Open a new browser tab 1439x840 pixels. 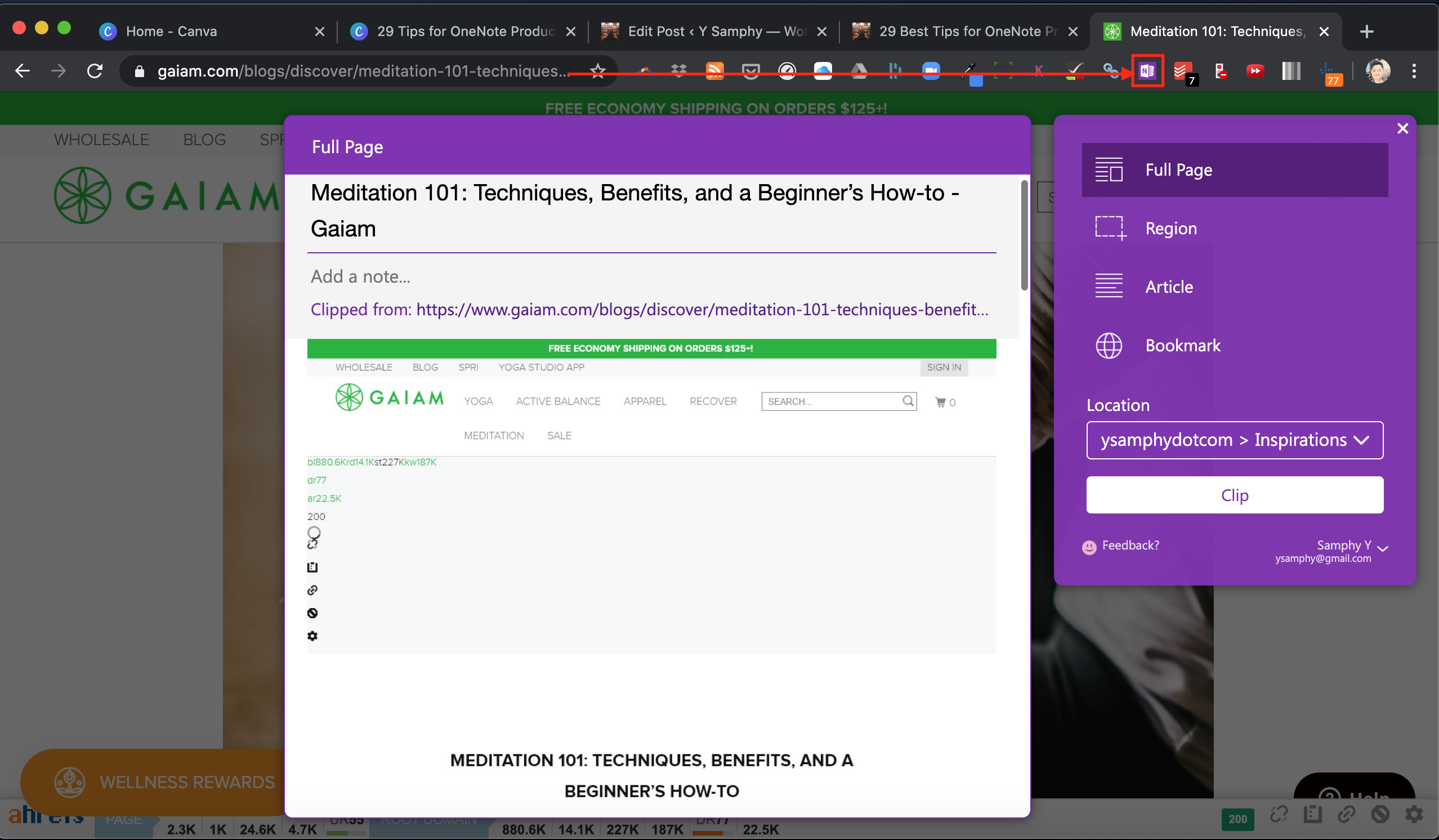[x=1366, y=32]
